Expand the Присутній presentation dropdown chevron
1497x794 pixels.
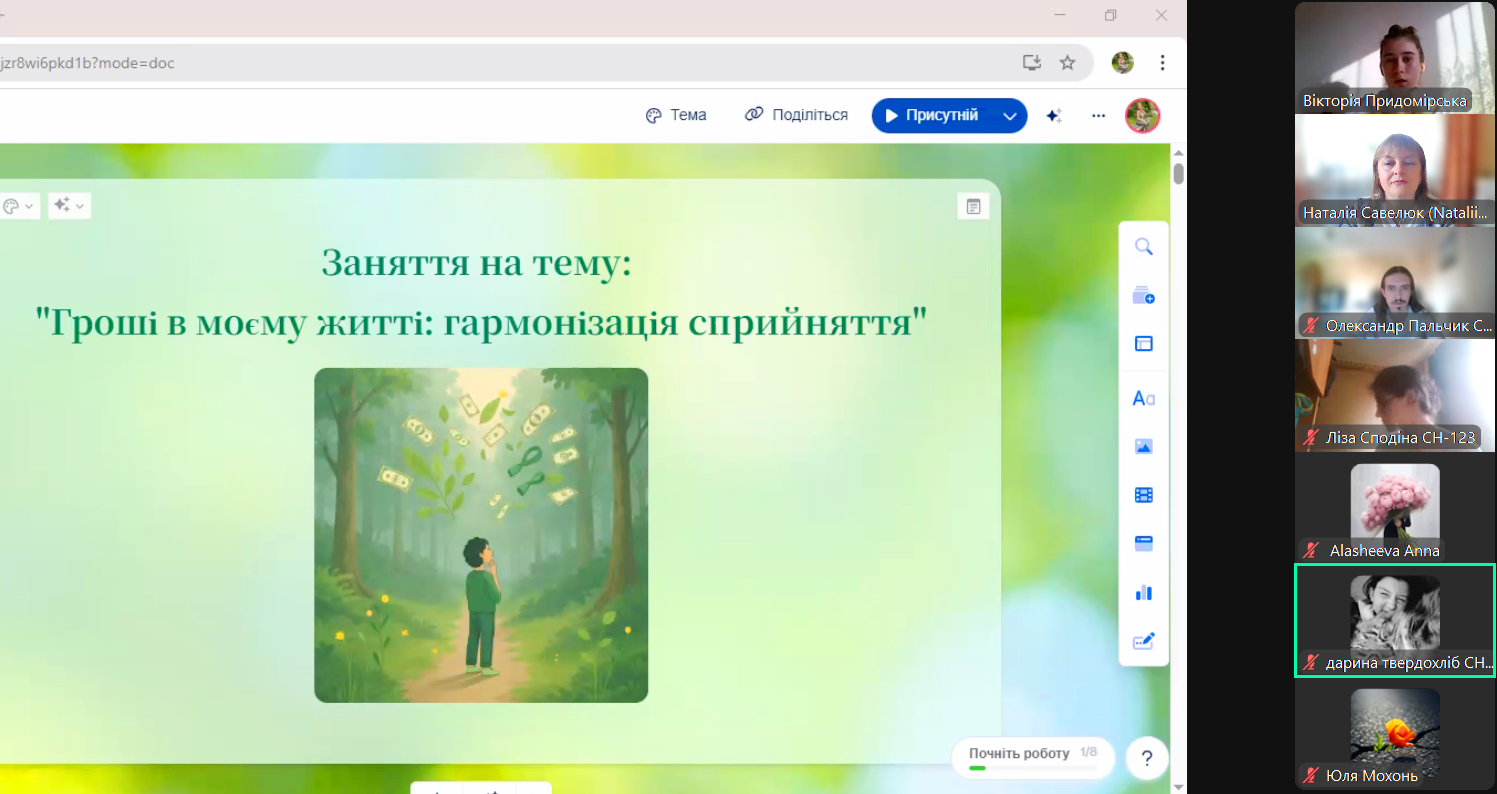pos(1010,115)
